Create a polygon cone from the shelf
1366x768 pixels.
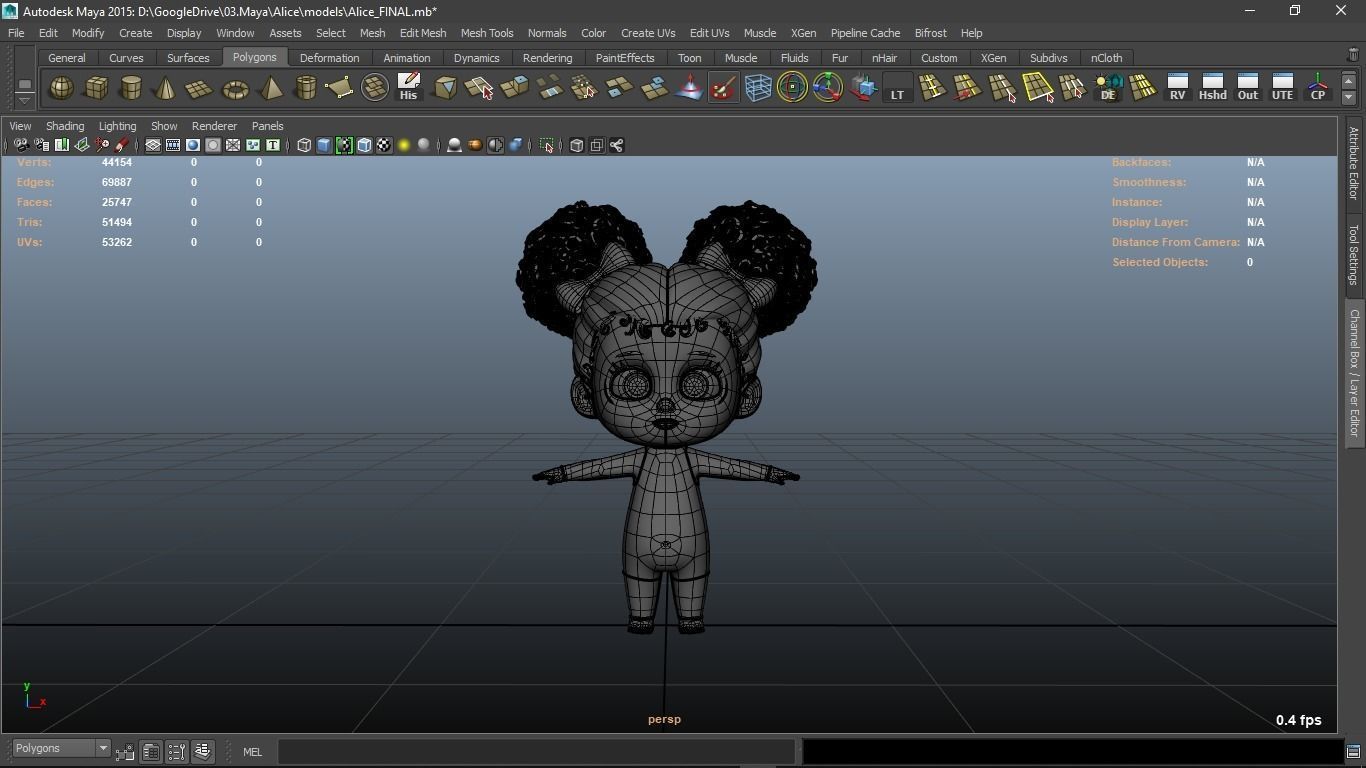click(x=165, y=89)
